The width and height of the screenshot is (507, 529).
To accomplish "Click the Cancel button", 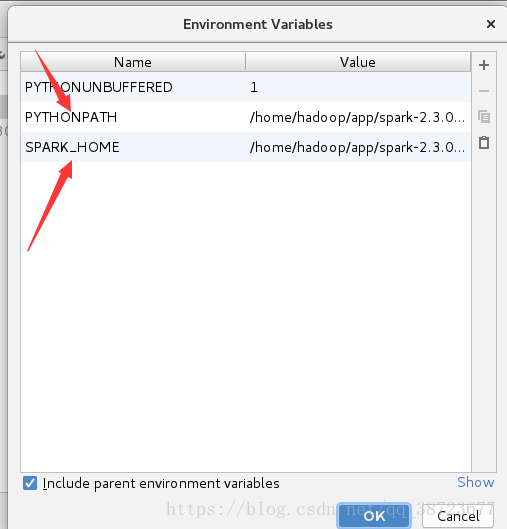I will [x=458, y=516].
